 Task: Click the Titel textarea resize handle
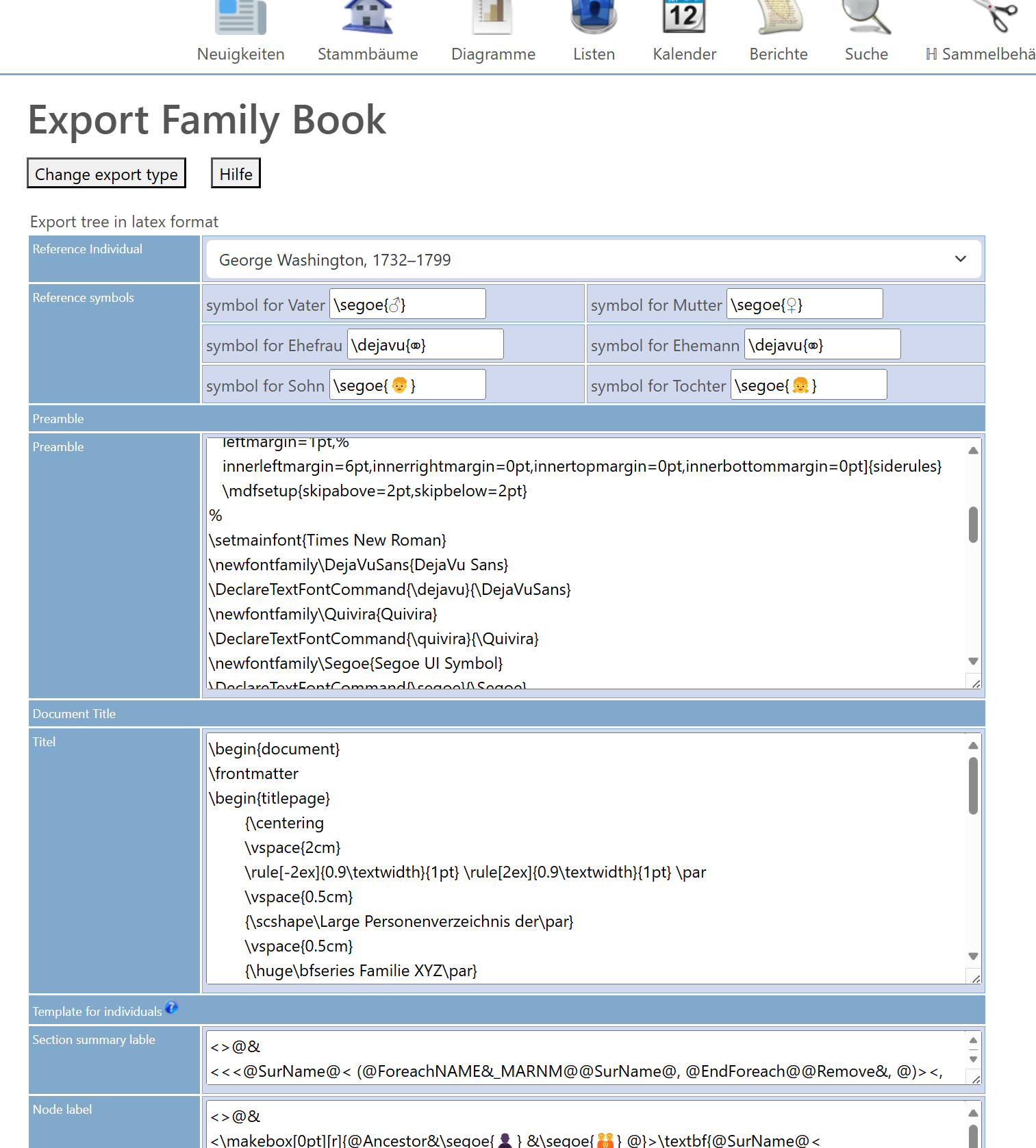tap(975, 977)
